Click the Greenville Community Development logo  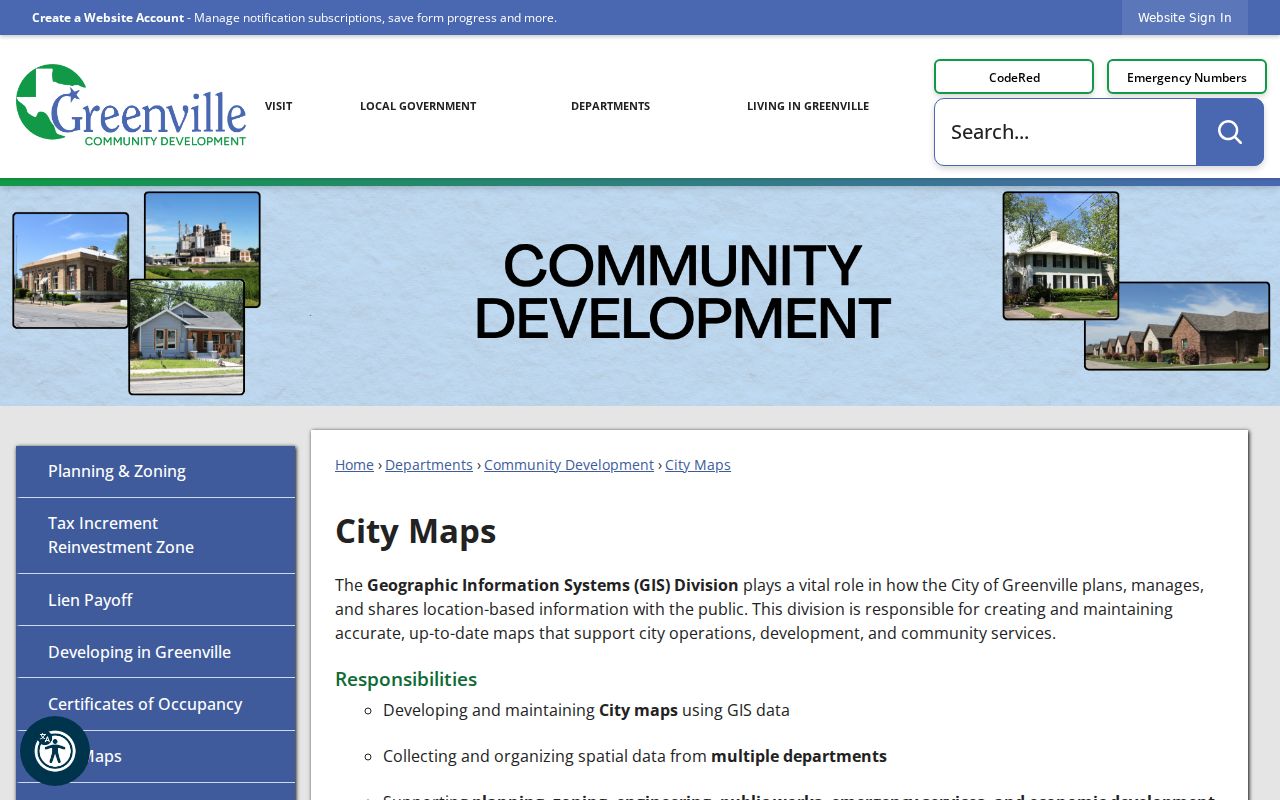(131, 106)
